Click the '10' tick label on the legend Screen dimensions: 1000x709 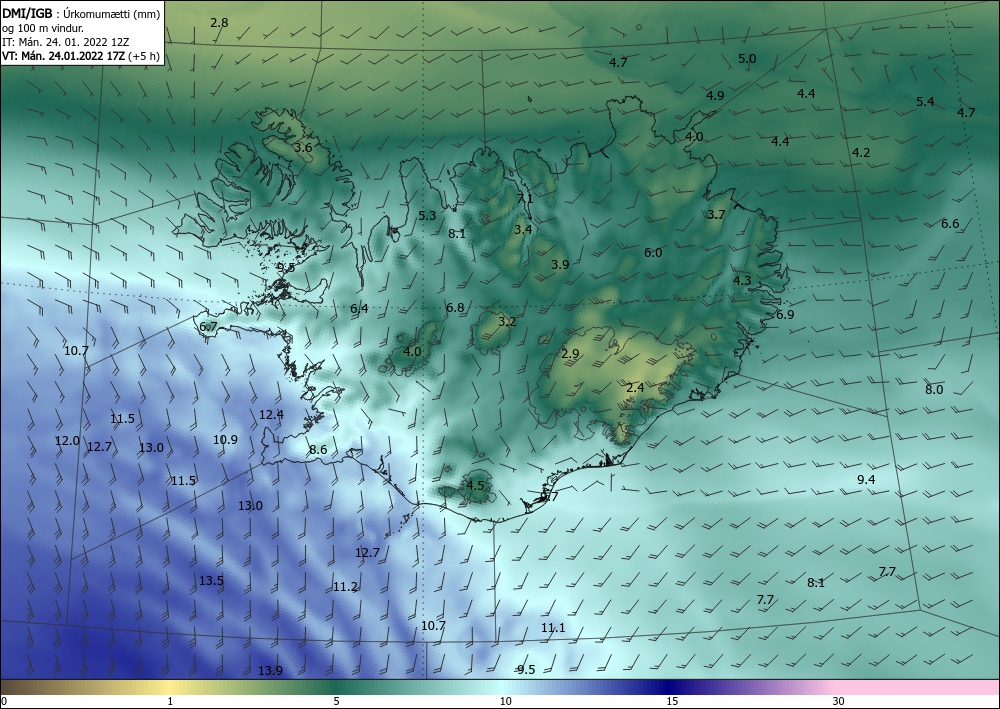pos(506,701)
